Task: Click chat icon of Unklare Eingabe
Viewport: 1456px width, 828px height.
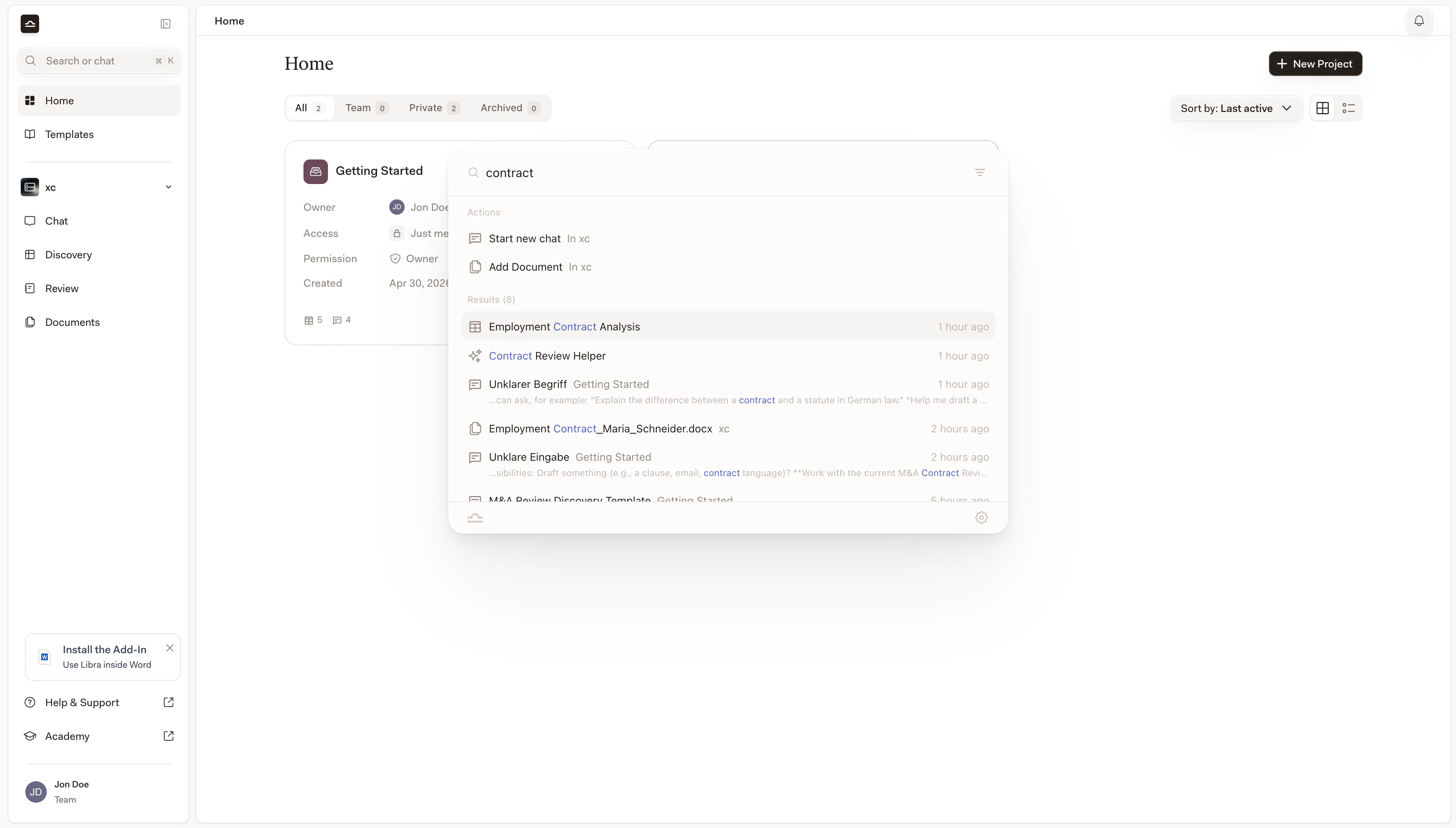Action: (x=475, y=458)
